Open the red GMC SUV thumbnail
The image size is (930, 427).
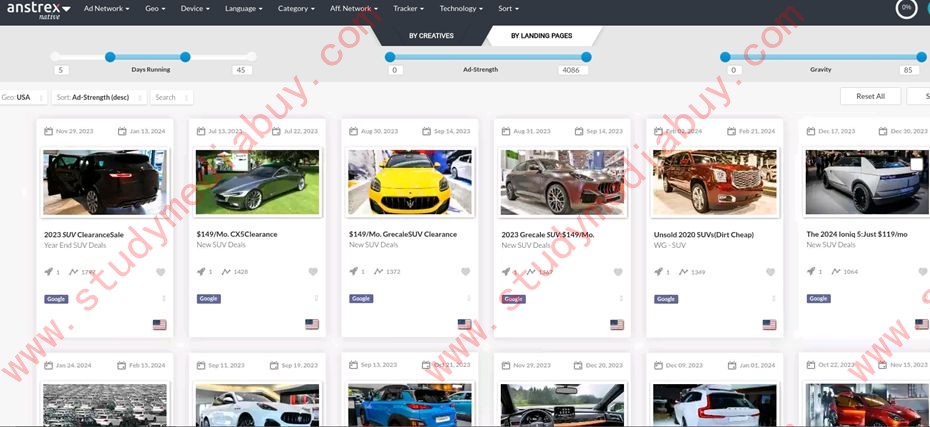[715, 182]
